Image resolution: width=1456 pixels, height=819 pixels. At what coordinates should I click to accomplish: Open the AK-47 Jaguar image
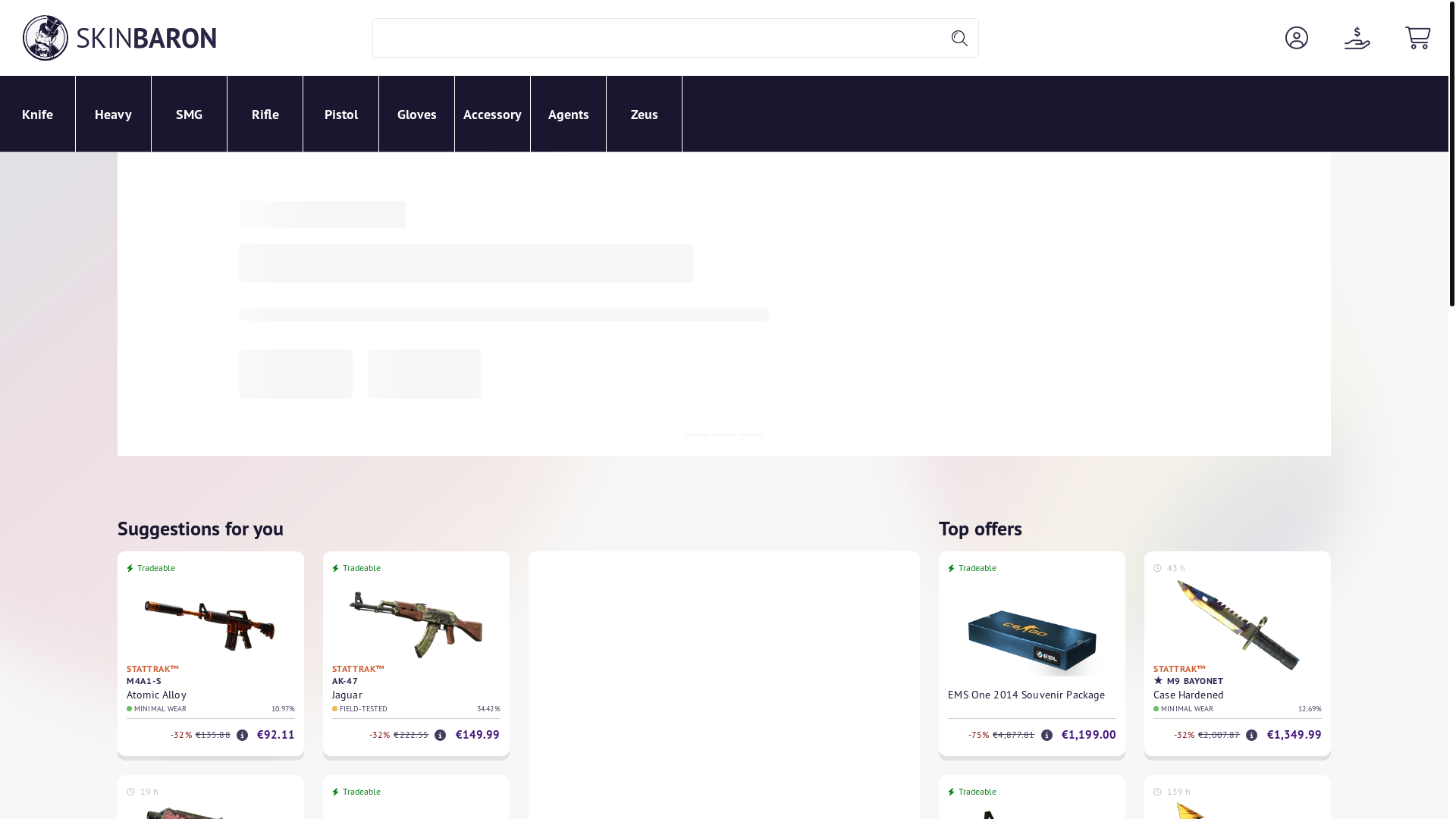[416, 625]
